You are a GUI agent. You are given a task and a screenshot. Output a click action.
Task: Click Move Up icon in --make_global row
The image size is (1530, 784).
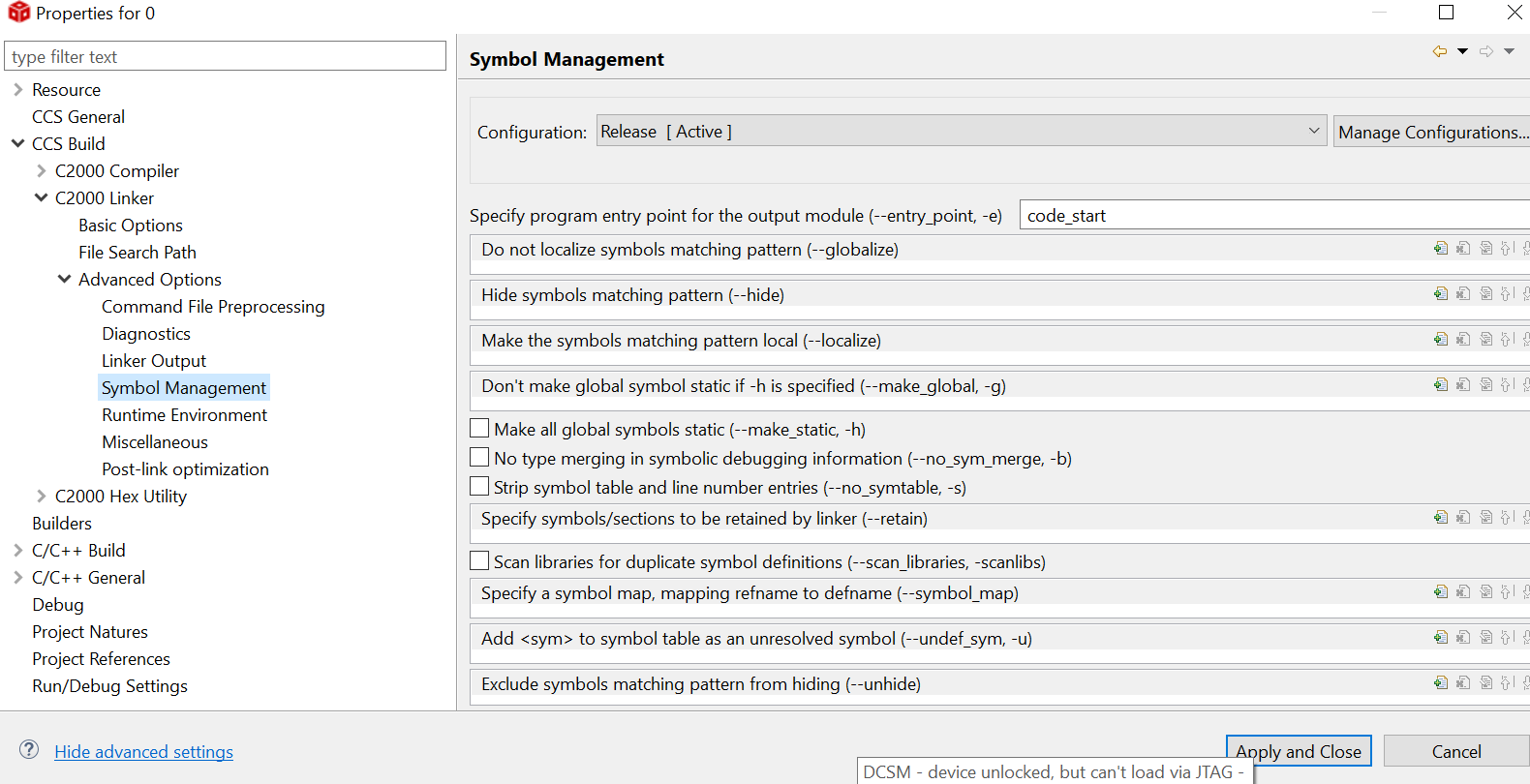click(1507, 385)
